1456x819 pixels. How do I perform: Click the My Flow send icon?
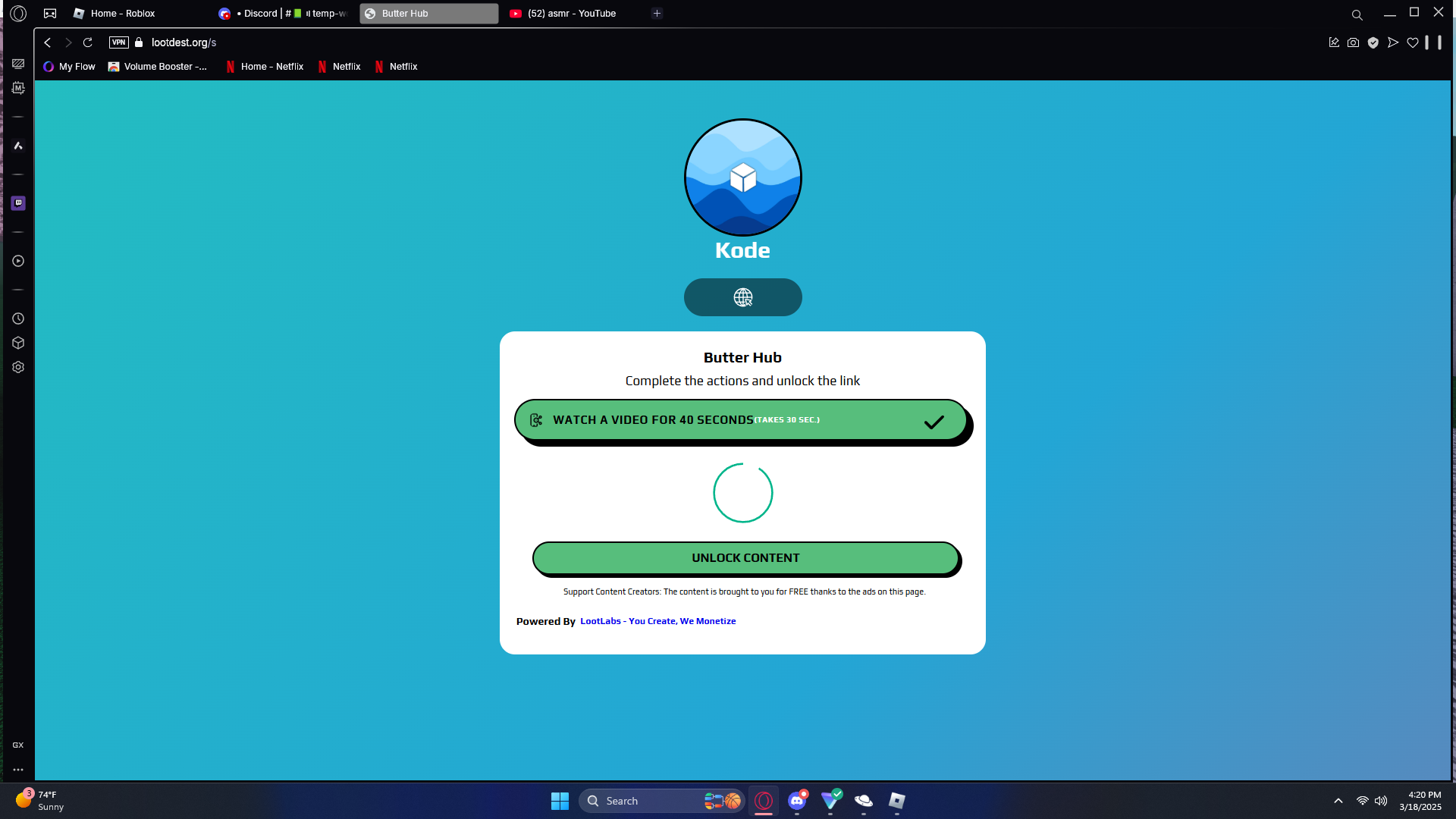pos(1392,42)
